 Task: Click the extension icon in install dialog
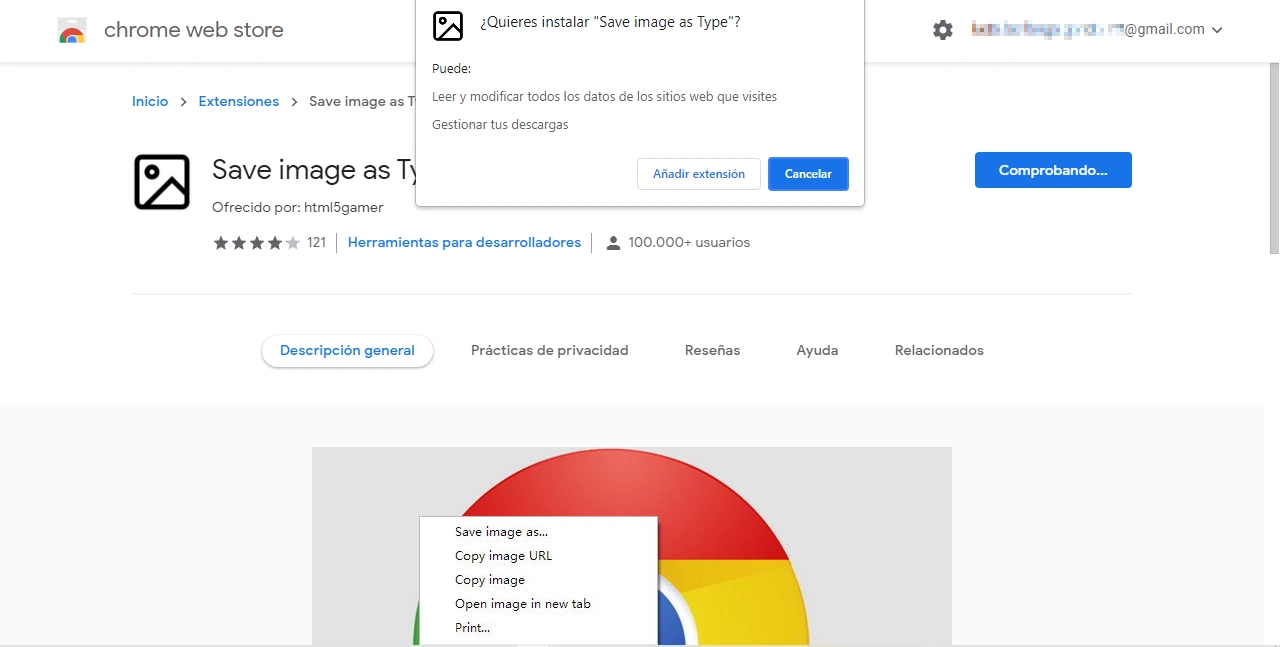click(x=448, y=26)
